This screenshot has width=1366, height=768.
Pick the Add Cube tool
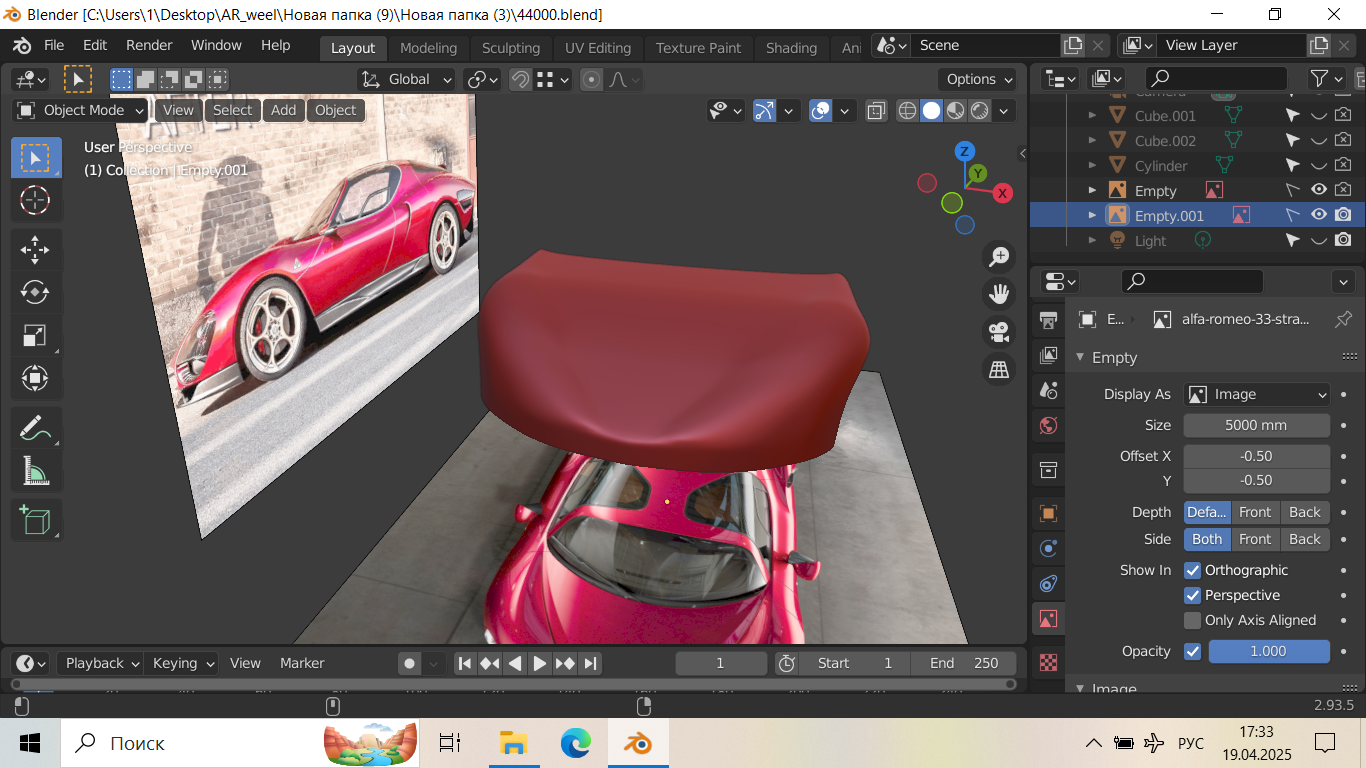(x=35, y=520)
